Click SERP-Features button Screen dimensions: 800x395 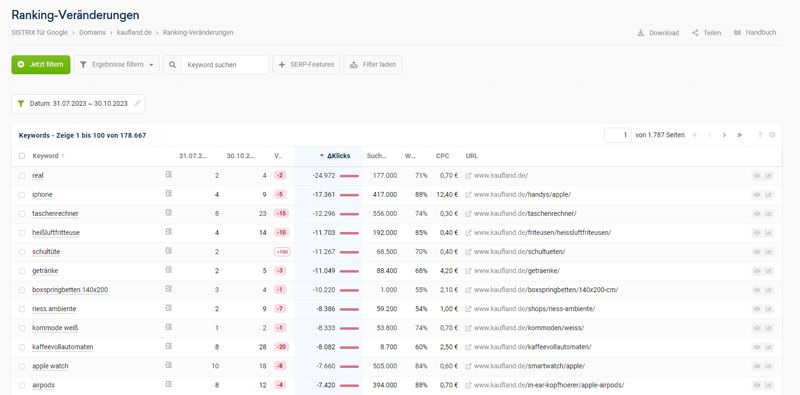coord(307,65)
